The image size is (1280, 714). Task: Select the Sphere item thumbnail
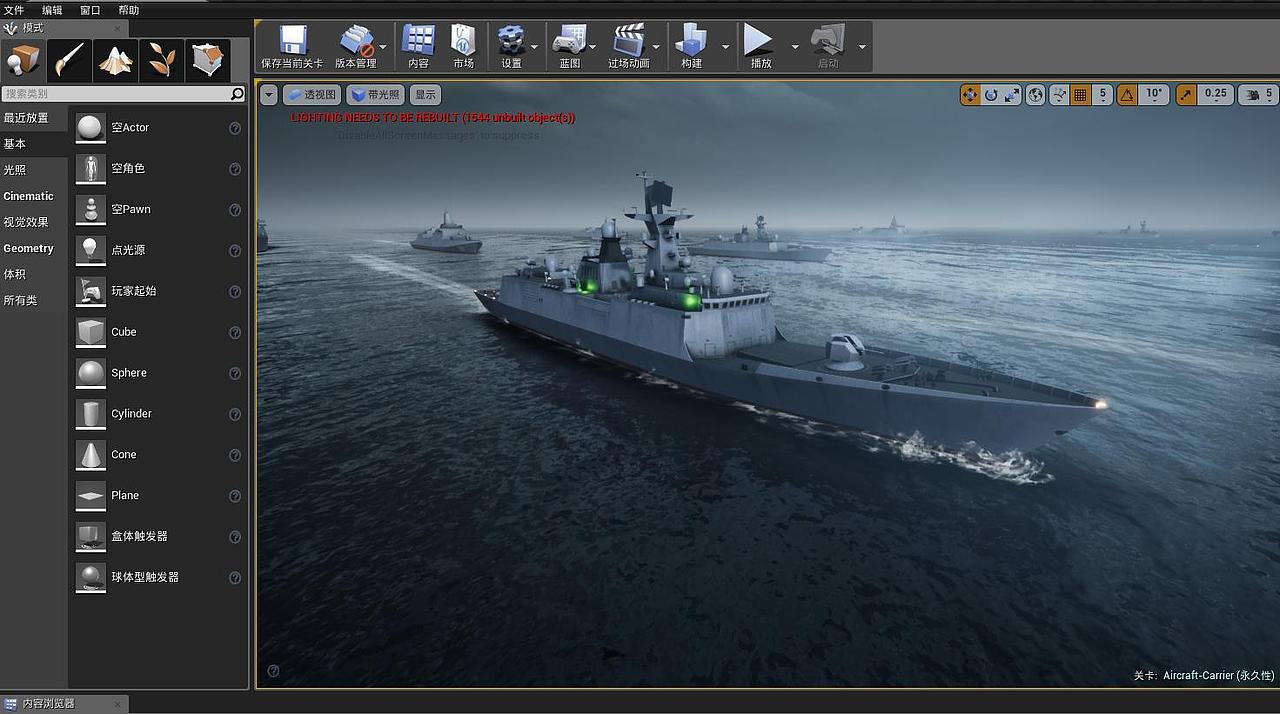tap(91, 373)
